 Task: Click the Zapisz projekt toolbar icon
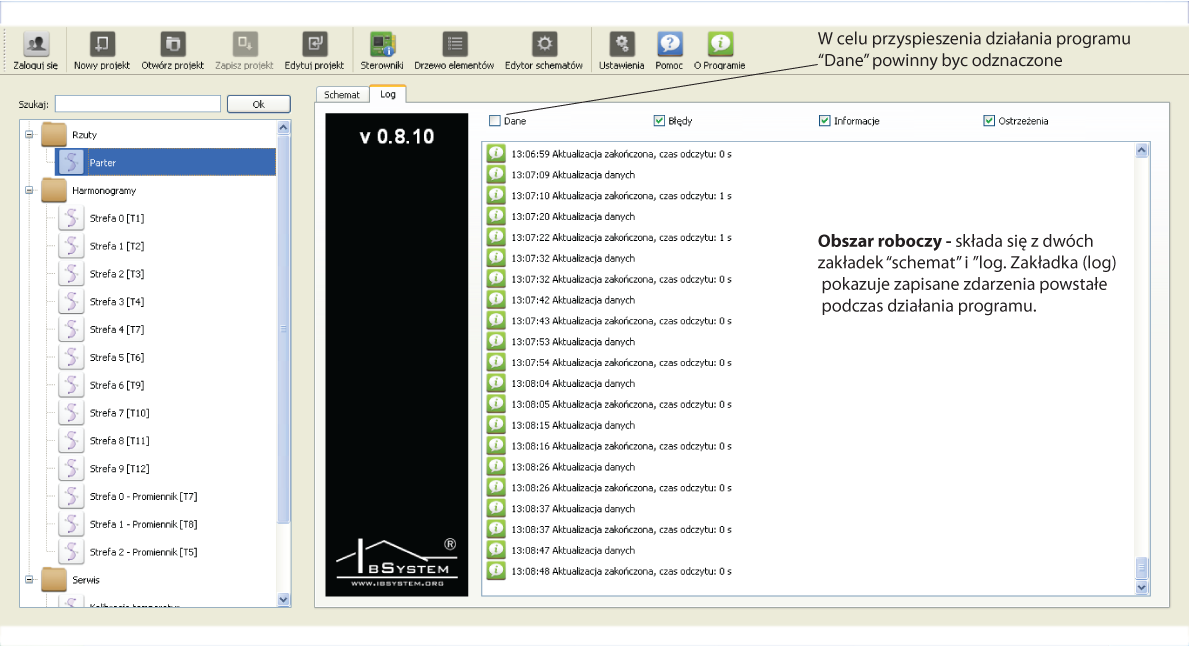tap(244, 45)
